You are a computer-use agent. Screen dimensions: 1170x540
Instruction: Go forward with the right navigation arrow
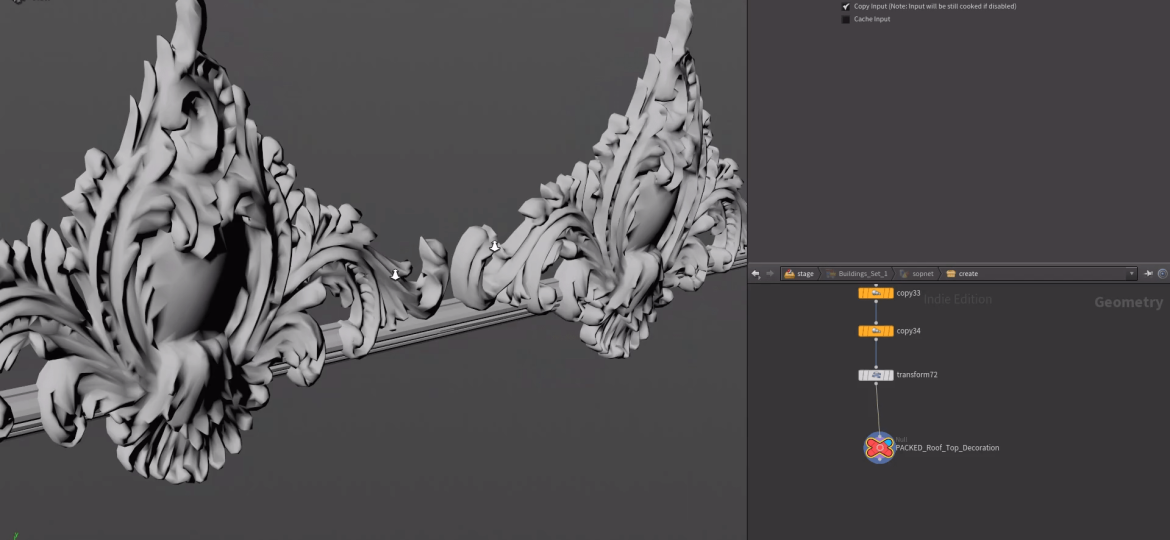(769, 274)
